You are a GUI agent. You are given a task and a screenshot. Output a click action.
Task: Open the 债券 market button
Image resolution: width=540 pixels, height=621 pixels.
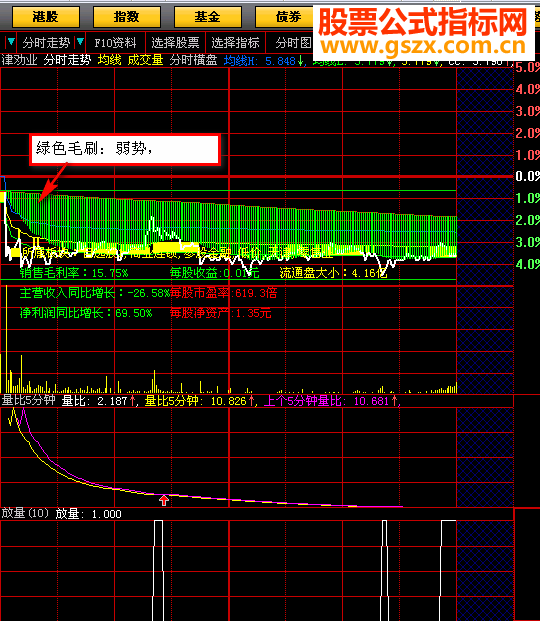click(x=284, y=17)
